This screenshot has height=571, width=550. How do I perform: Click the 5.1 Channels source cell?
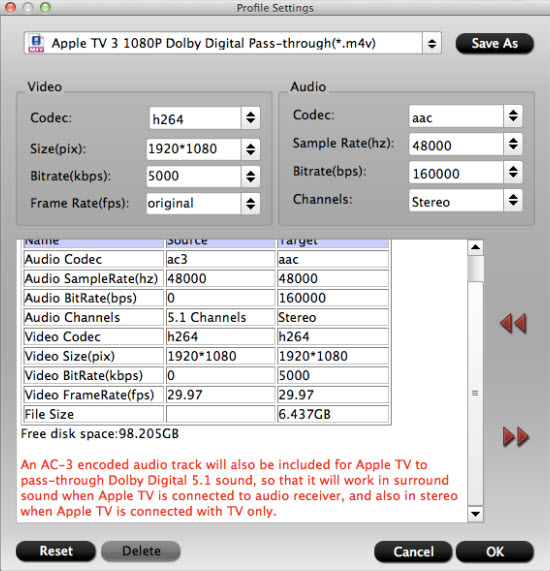(x=220, y=317)
